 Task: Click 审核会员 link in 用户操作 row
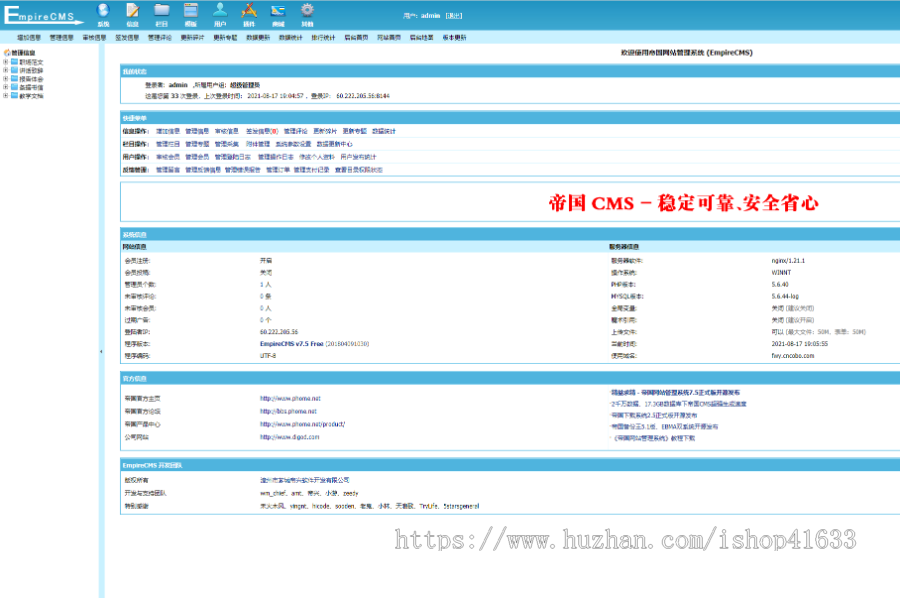coord(168,157)
